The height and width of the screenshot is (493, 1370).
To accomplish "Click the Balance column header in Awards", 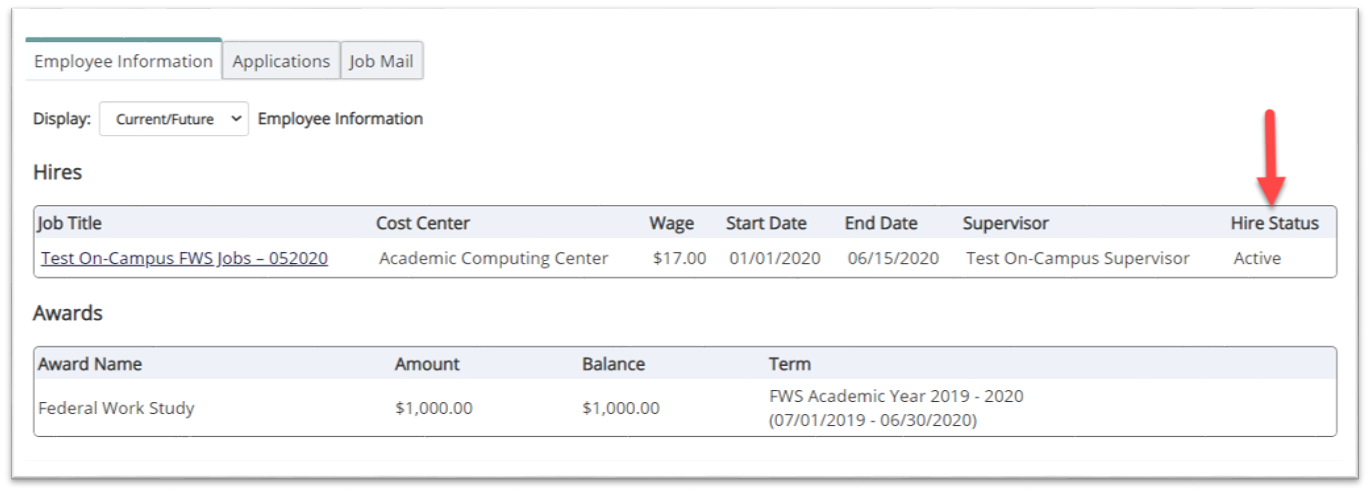I will tap(613, 364).
